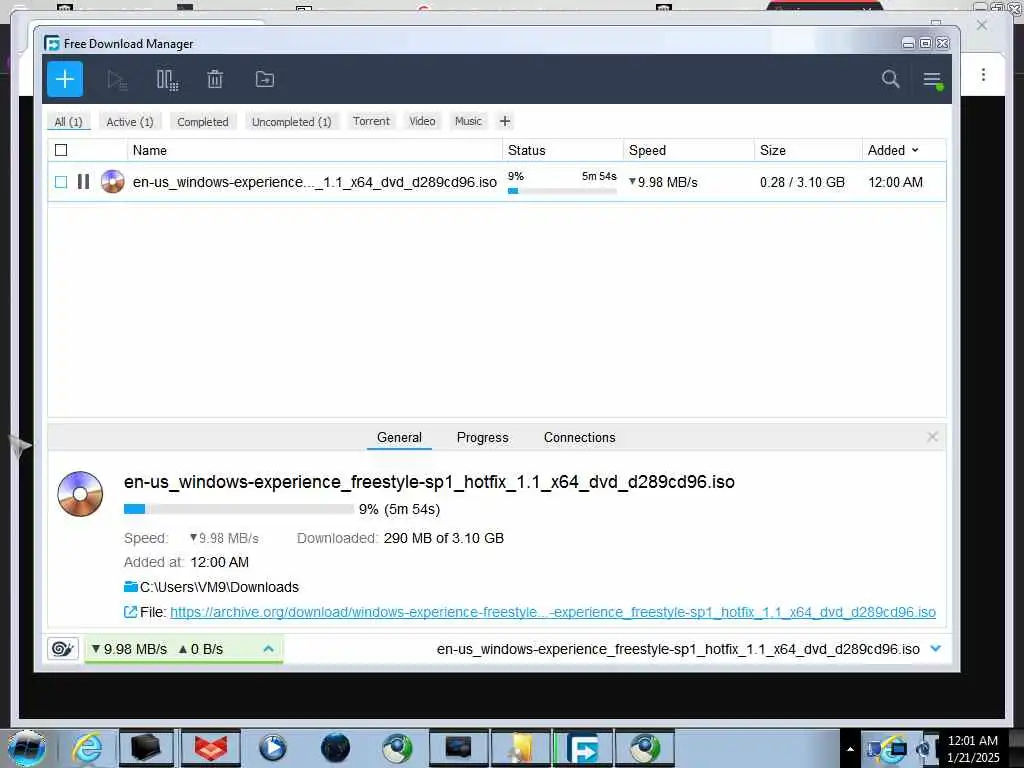Expand the speed panel in the status bar

coord(268,648)
